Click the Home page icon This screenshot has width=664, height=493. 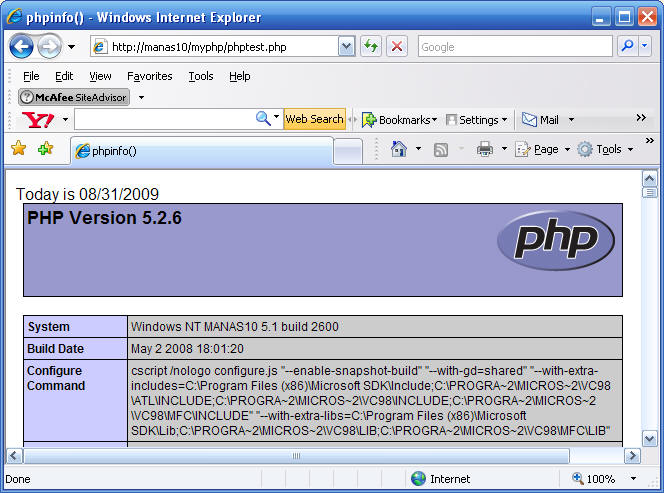click(398, 149)
